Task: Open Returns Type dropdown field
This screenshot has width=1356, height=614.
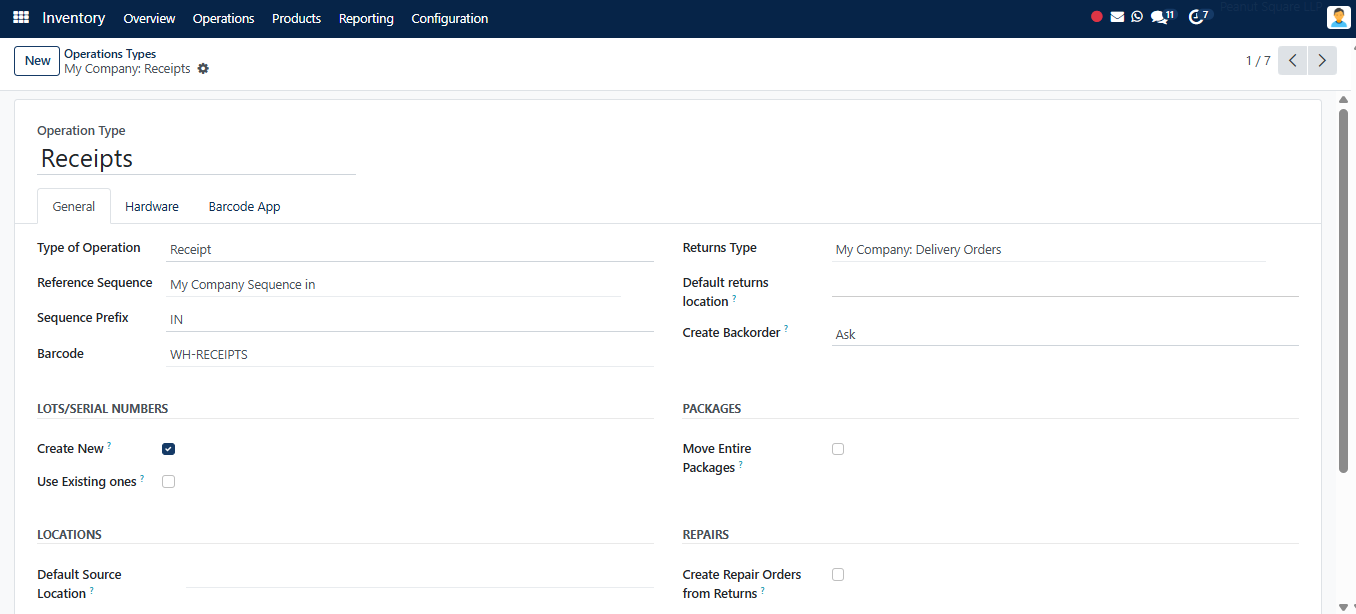Action: 1049,250
